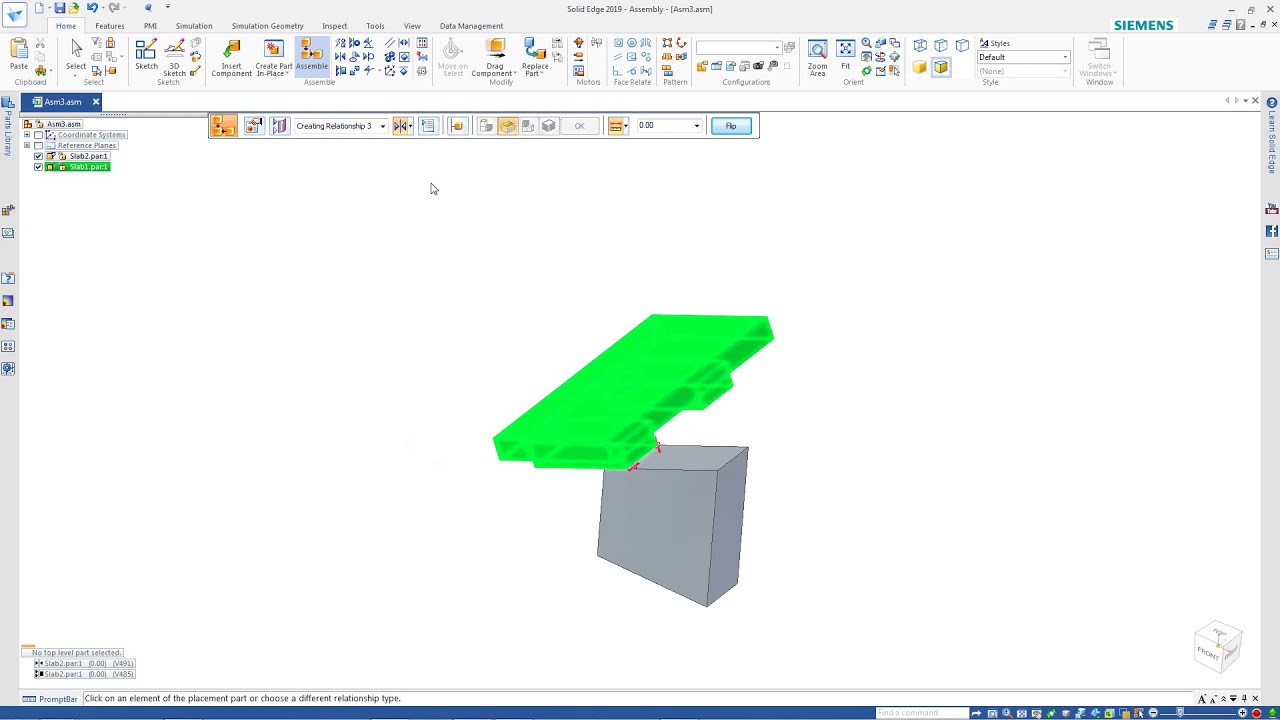
Task: Activate the Assemble command
Action: click(311, 55)
